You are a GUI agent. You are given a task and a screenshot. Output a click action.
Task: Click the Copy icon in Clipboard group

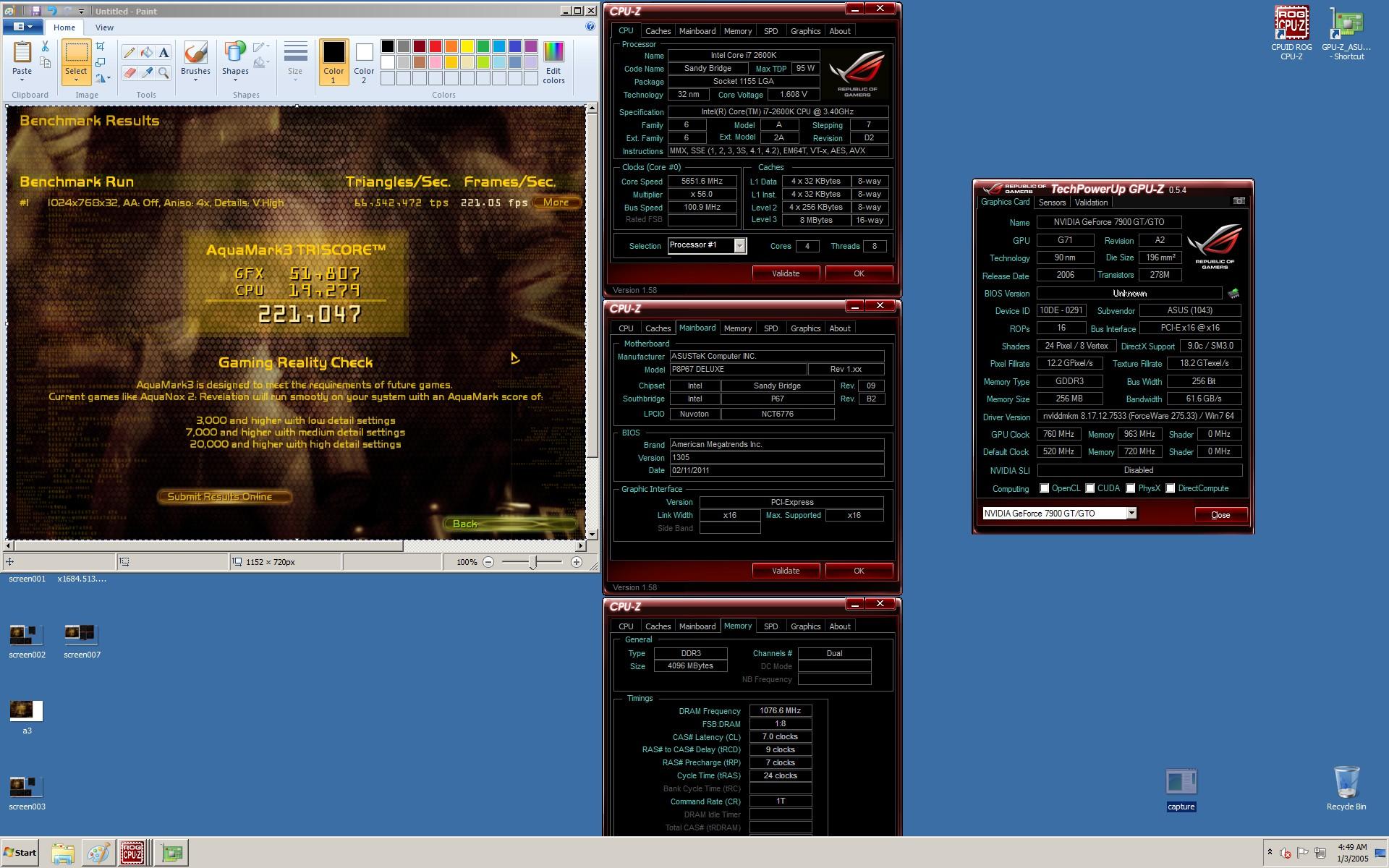(x=45, y=63)
